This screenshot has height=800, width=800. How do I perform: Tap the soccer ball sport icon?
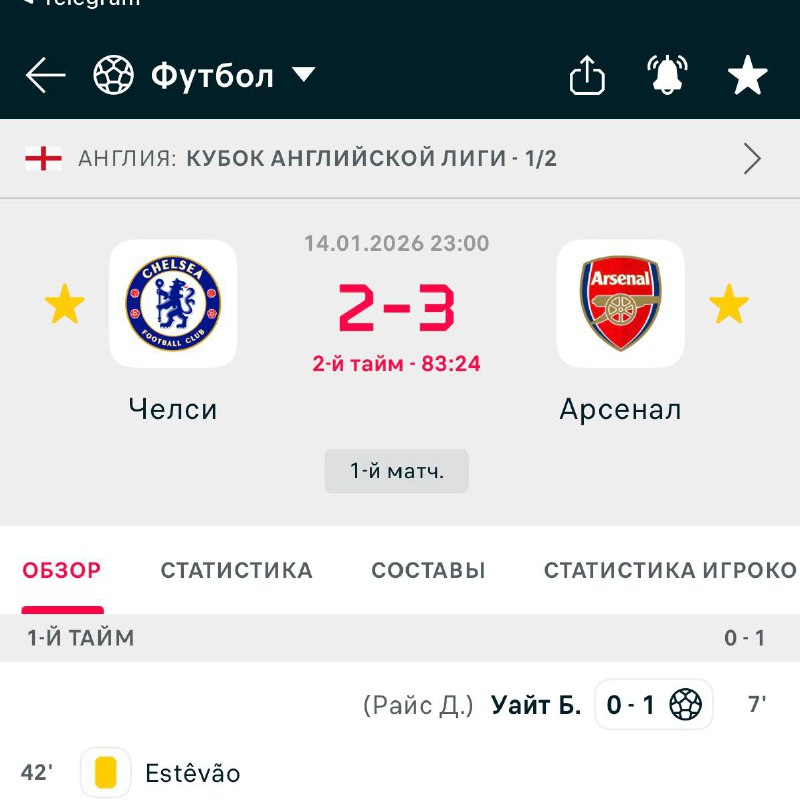pyautogui.click(x=113, y=76)
